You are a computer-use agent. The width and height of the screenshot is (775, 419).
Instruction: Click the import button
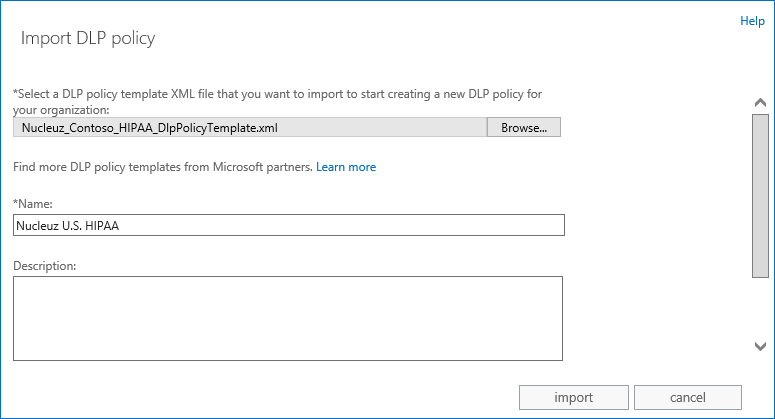click(573, 397)
